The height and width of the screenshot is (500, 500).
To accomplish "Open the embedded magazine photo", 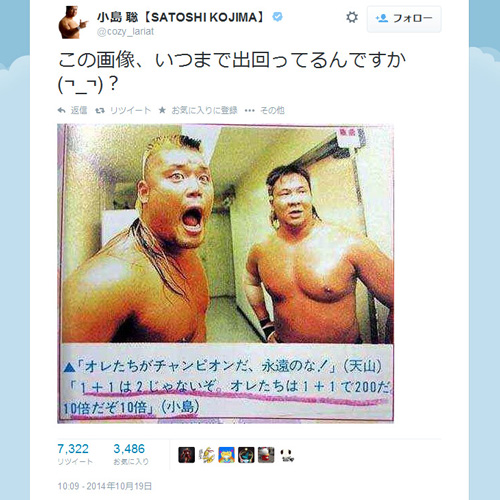I will click(225, 273).
